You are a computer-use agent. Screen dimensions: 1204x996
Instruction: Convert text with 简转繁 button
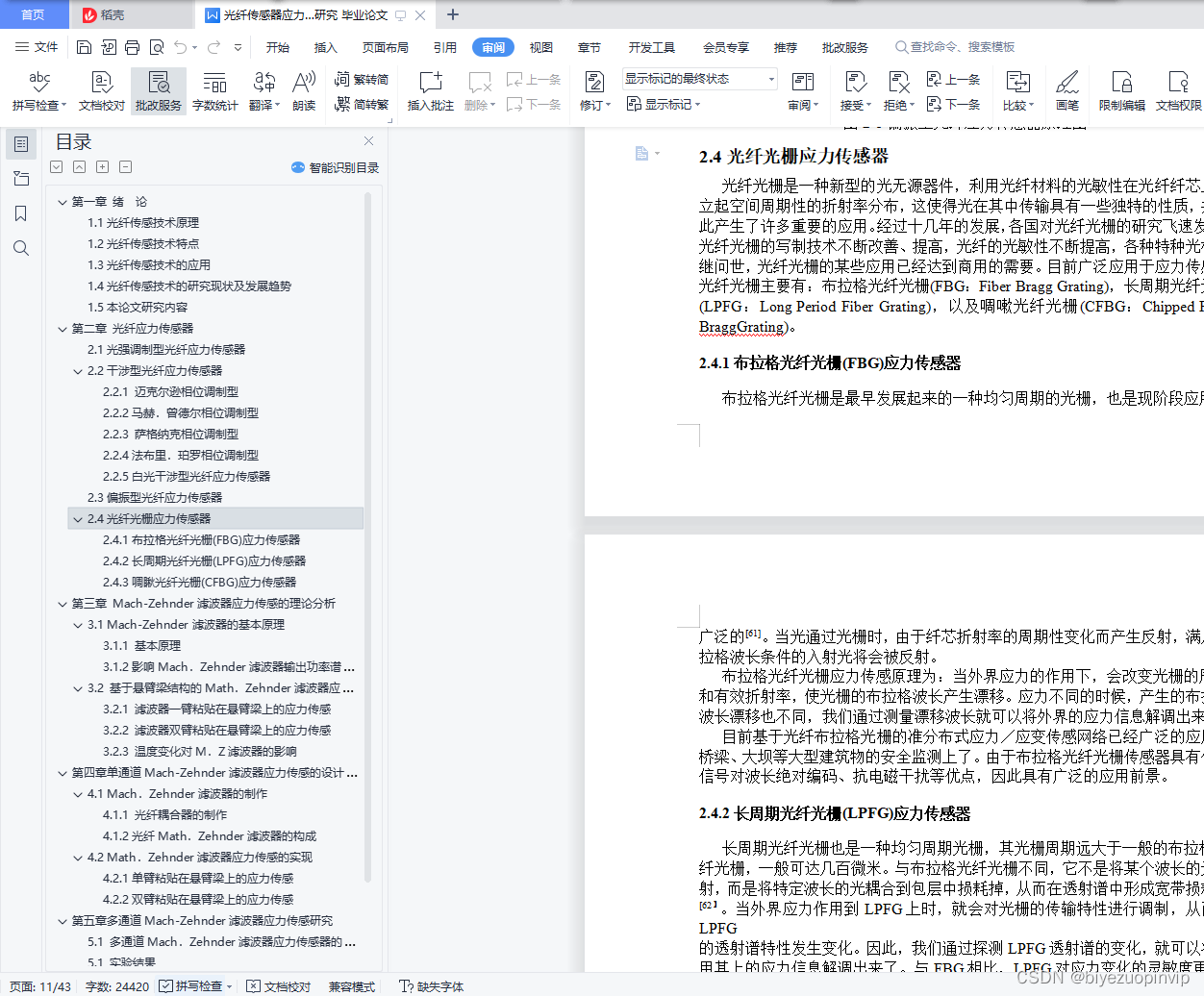pyautogui.click(x=362, y=104)
